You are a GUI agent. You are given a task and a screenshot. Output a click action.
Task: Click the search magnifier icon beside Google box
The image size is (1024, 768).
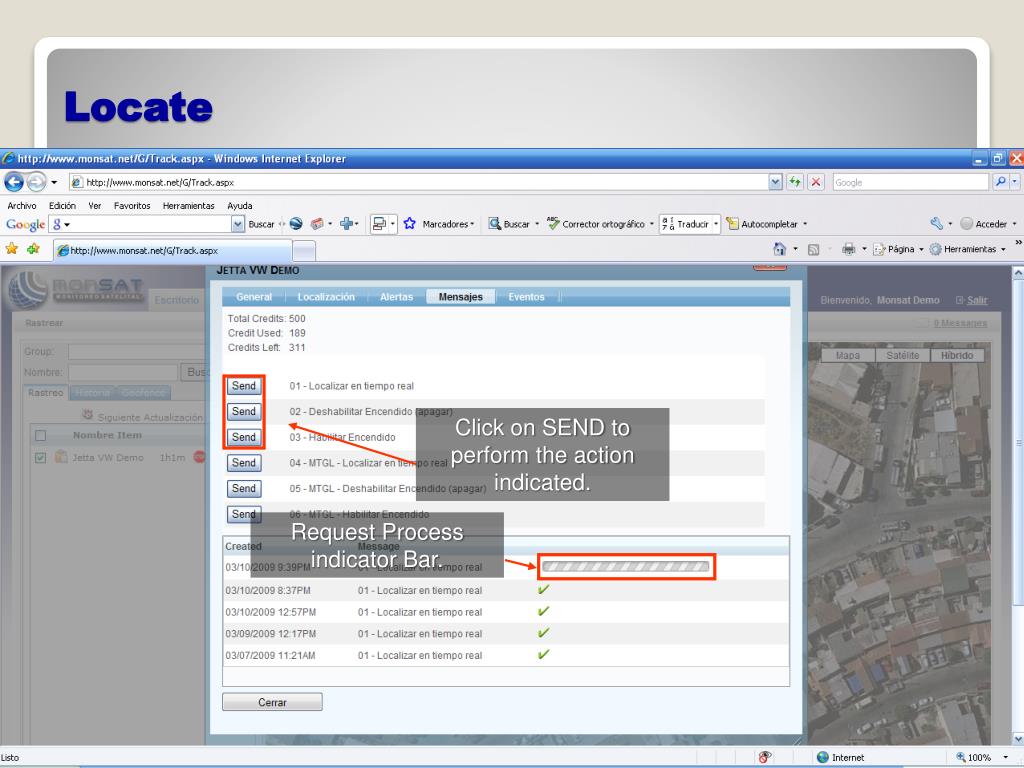pos(1000,182)
